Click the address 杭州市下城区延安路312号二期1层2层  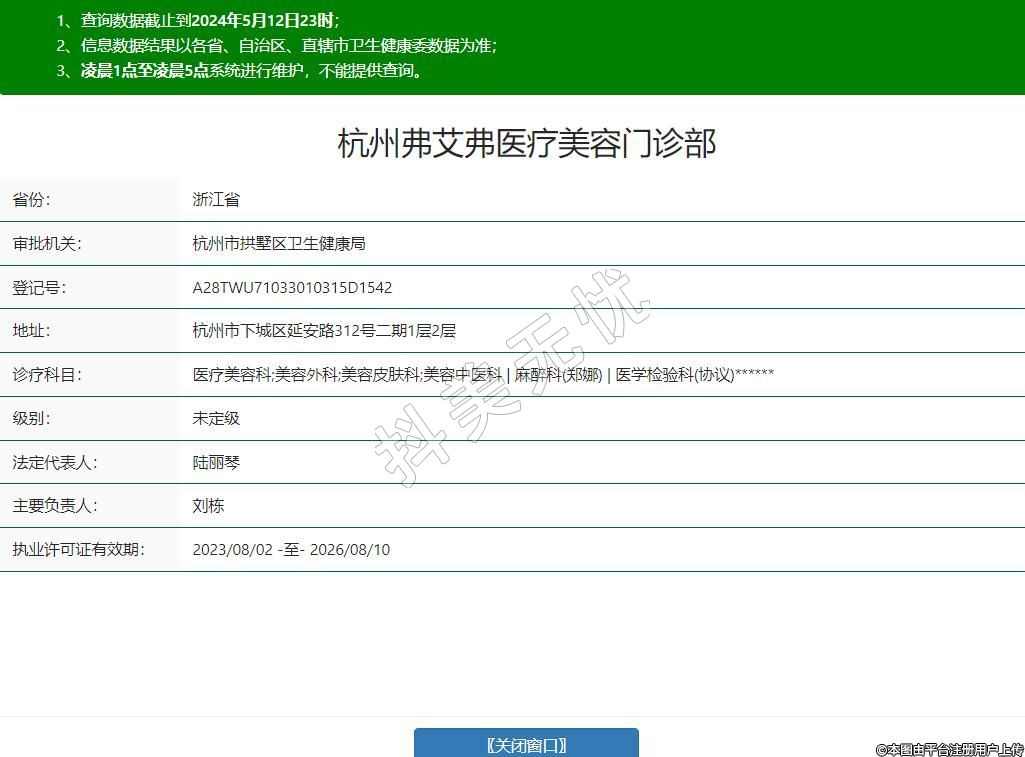tap(324, 331)
